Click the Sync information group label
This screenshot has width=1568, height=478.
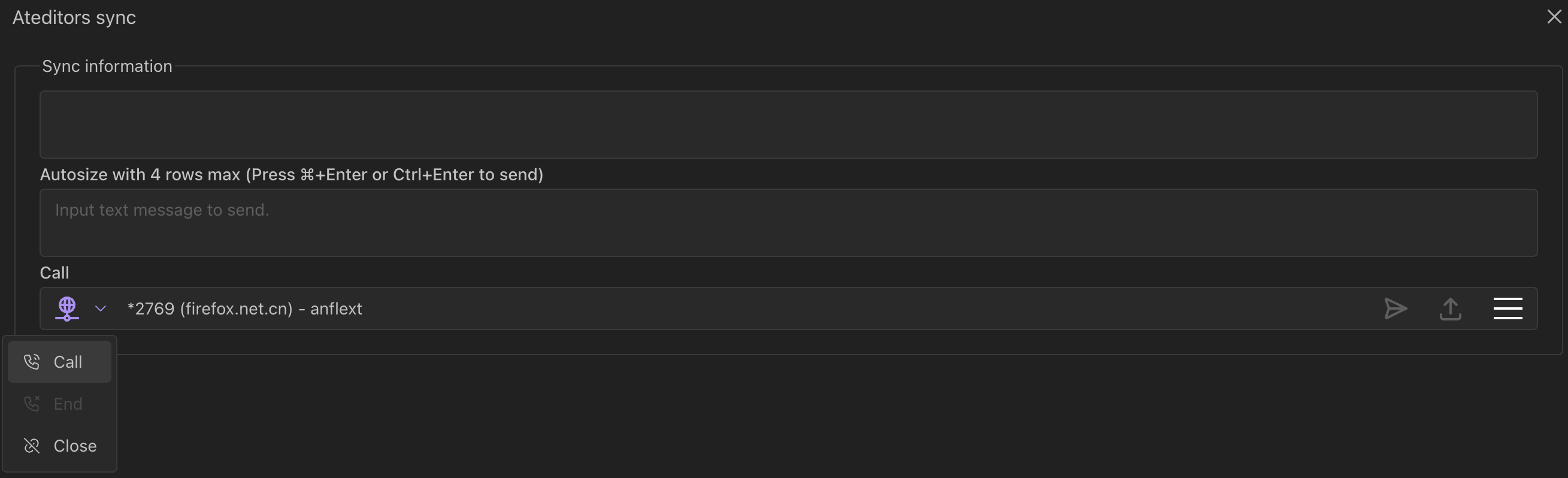pyautogui.click(x=107, y=66)
